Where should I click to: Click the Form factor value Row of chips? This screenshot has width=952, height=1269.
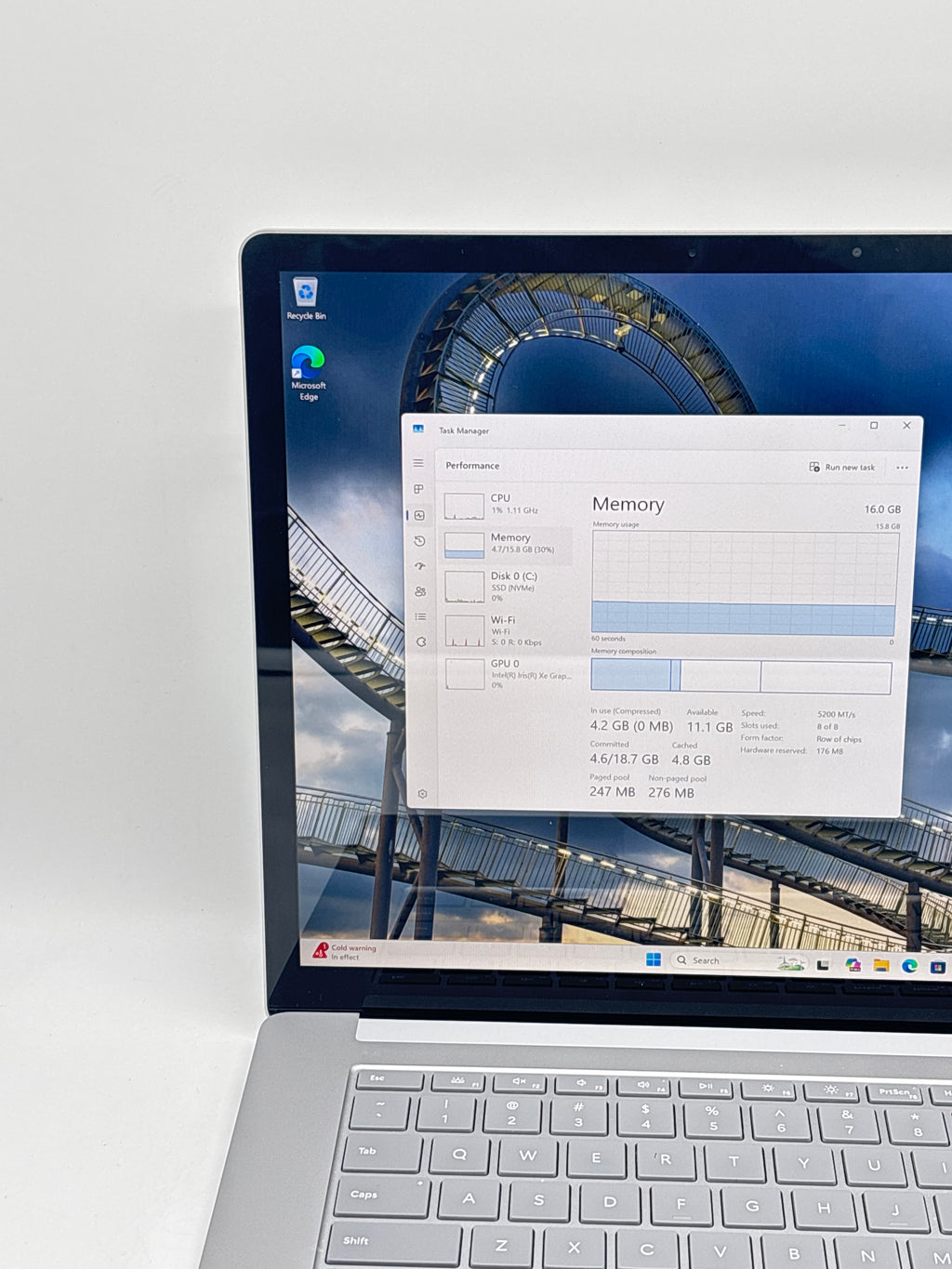pyautogui.click(x=839, y=739)
